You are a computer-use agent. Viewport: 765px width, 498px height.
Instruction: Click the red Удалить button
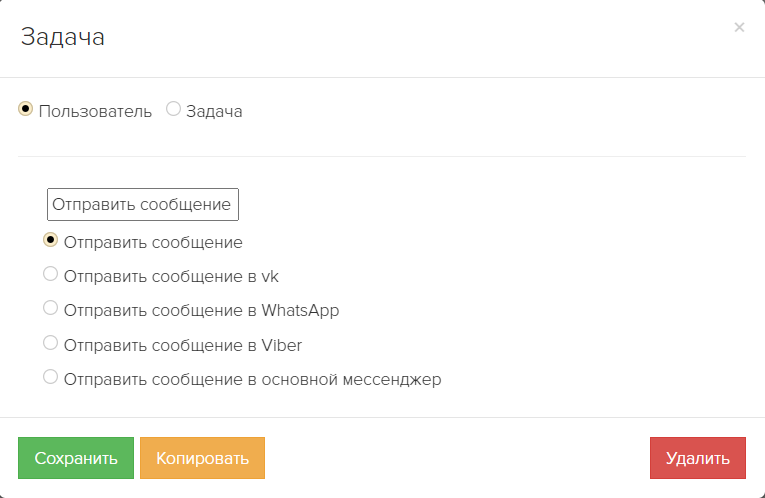point(698,458)
